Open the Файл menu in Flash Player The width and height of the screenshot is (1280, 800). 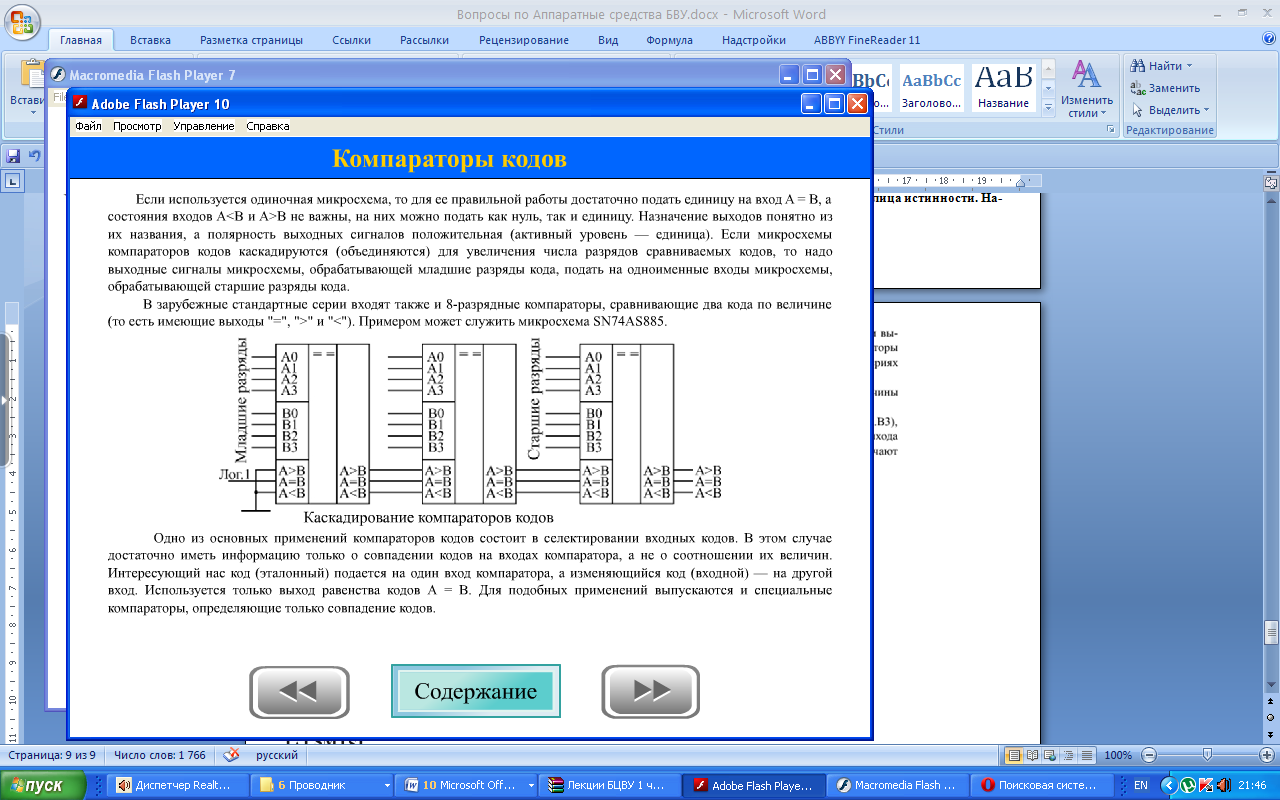point(88,126)
